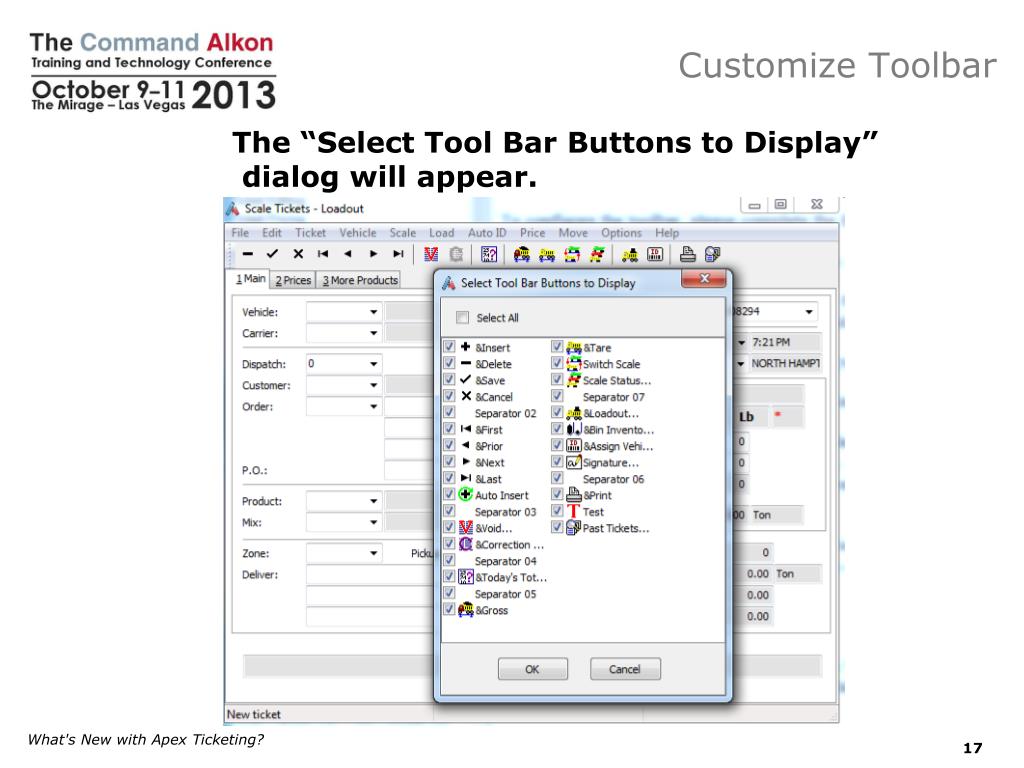Go to first record using toolbar arrow
Image resolution: width=1024 pixels, height=768 pixels.
323,254
